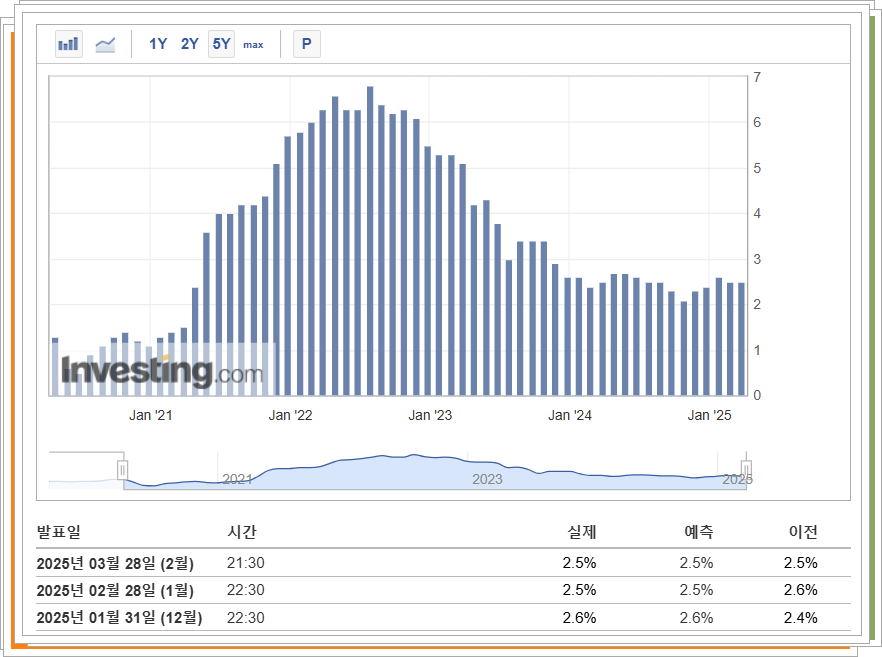Click the 이전 column header

pyautogui.click(x=803, y=532)
